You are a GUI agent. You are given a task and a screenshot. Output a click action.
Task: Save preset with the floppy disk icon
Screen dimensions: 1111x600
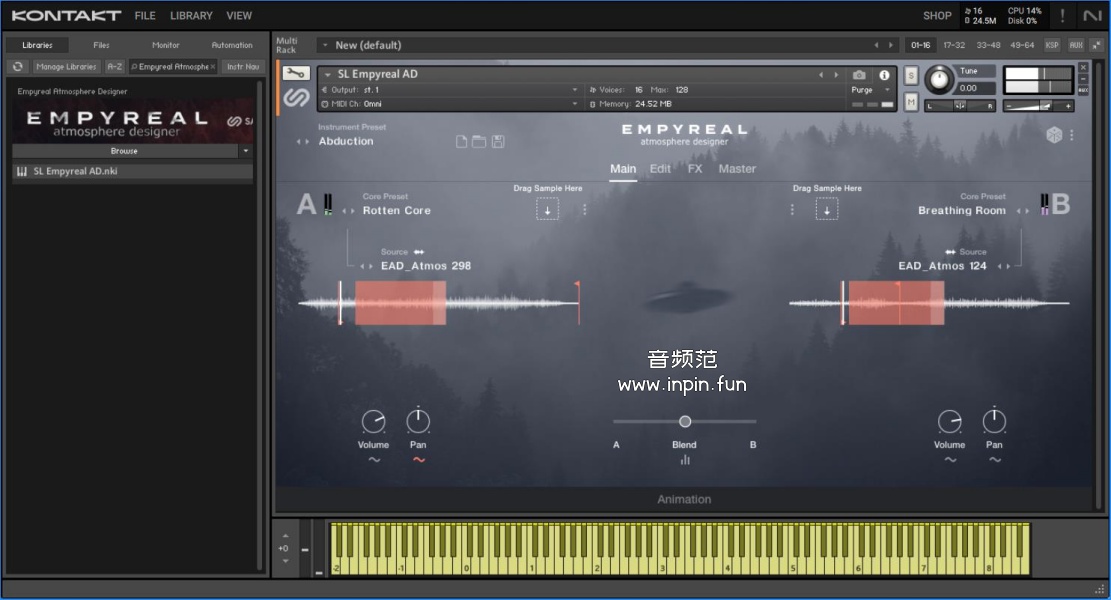coord(498,142)
